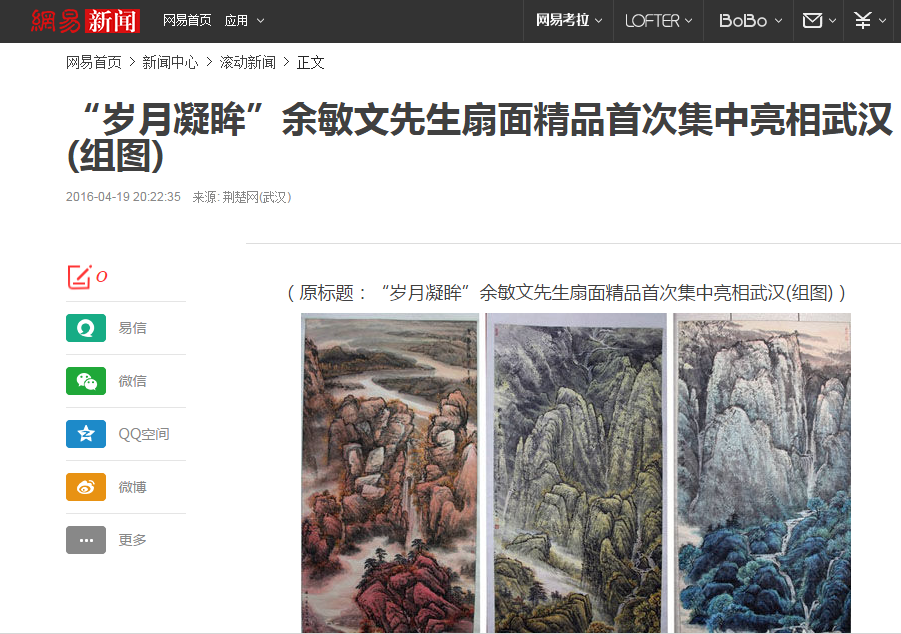Image resolution: width=901 pixels, height=634 pixels.
Task: Open 网易首页 in top navigation bar
Action: click(x=187, y=21)
